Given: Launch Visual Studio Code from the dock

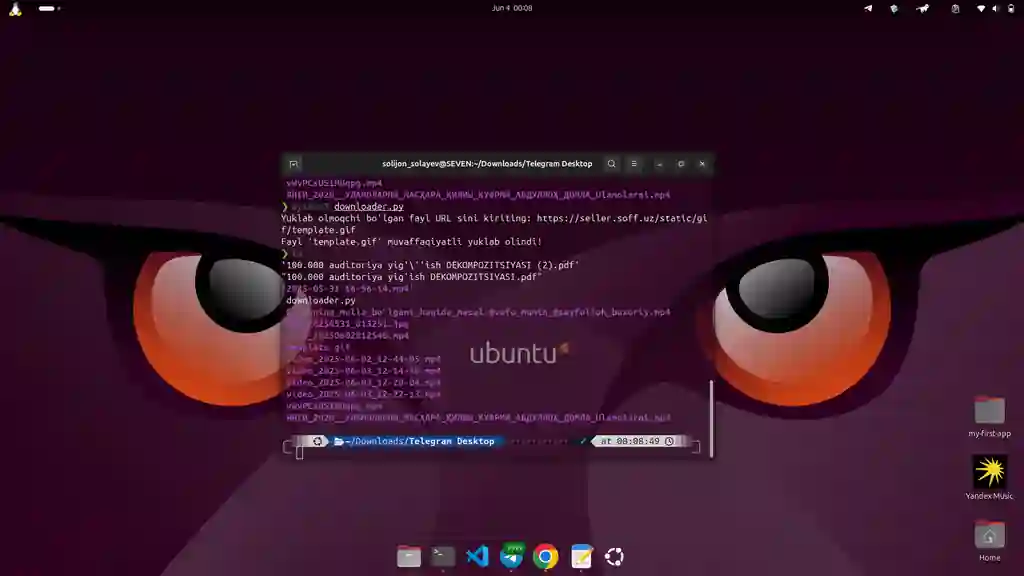Looking at the screenshot, I should point(477,556).
